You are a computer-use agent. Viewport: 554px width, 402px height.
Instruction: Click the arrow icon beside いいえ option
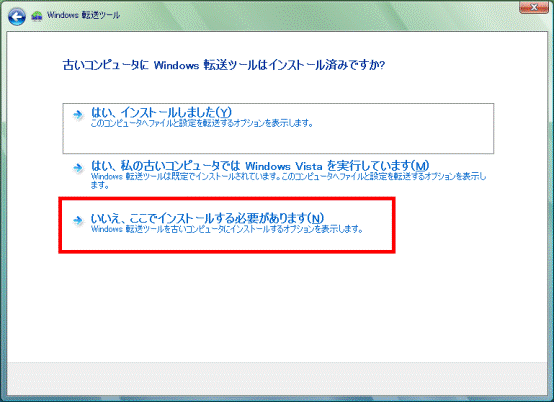coord(77,220)
